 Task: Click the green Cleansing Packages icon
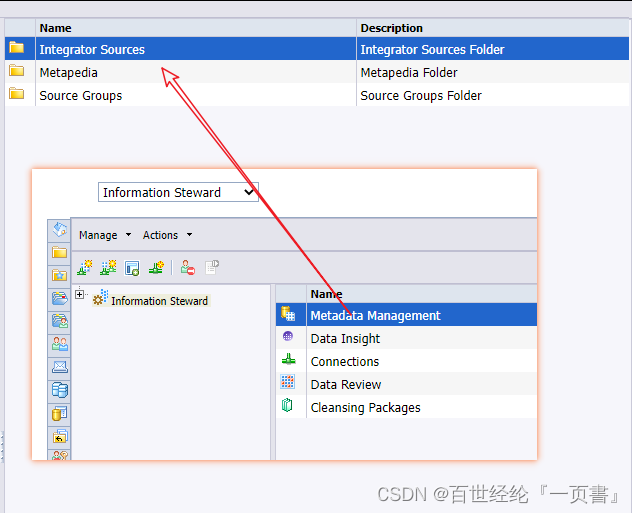[x=287, y=405]
